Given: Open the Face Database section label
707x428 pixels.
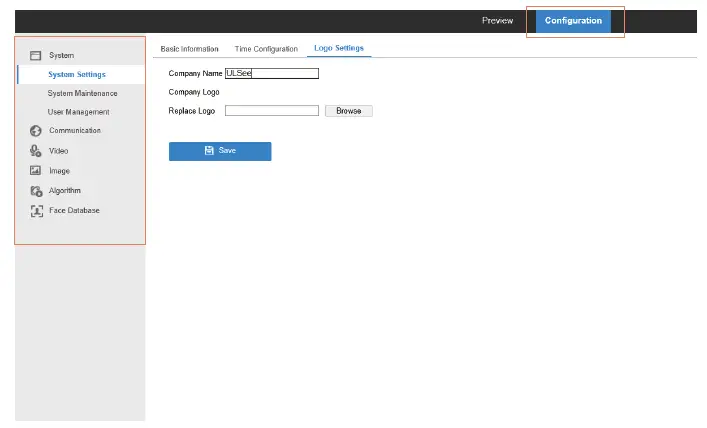Looking at the screenshot, I should [74, 211].
